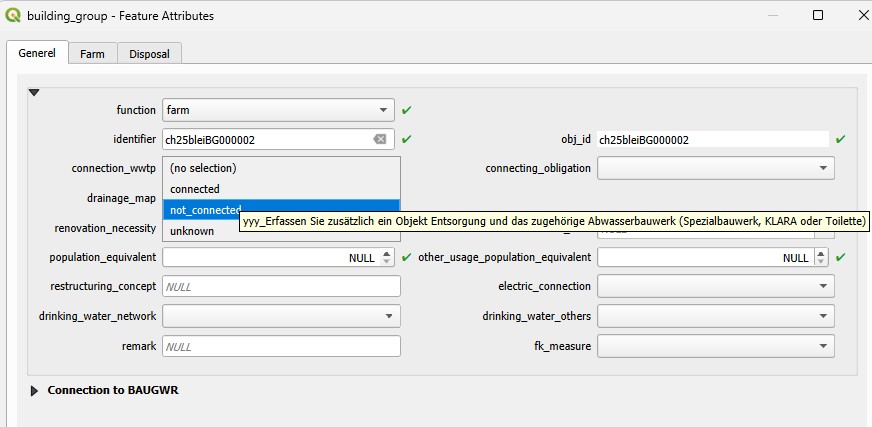872x427 pixels.
Task: Clear the identifier field with the X icon
Action: pos(380,140)
